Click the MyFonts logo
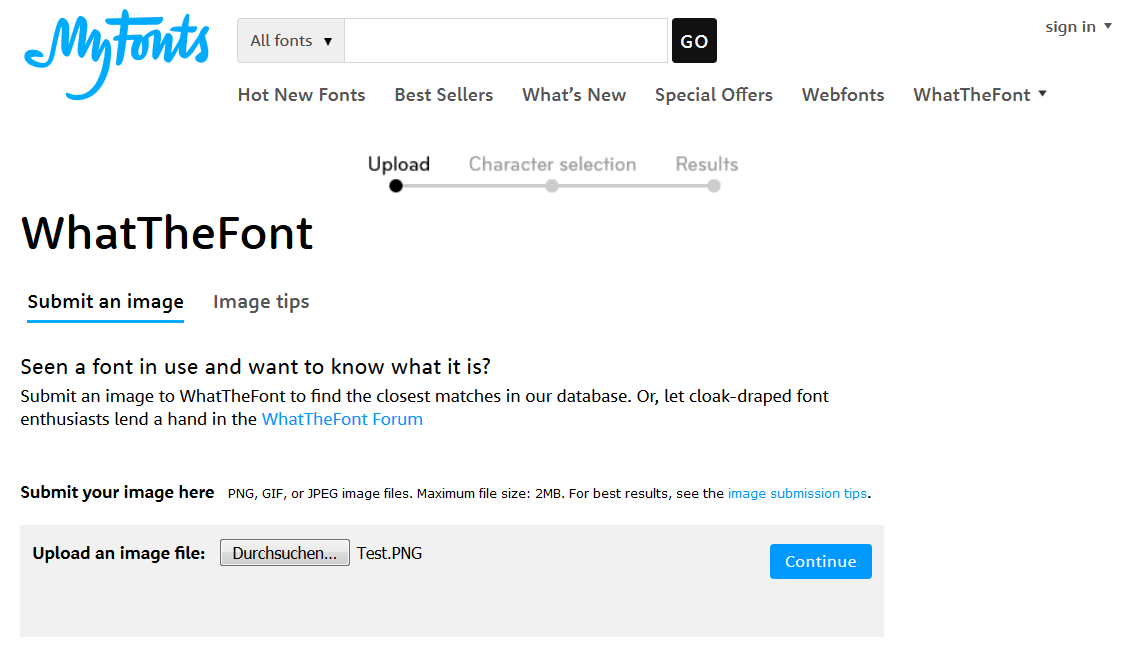1142x656 pixels. [x=117, y=54]
